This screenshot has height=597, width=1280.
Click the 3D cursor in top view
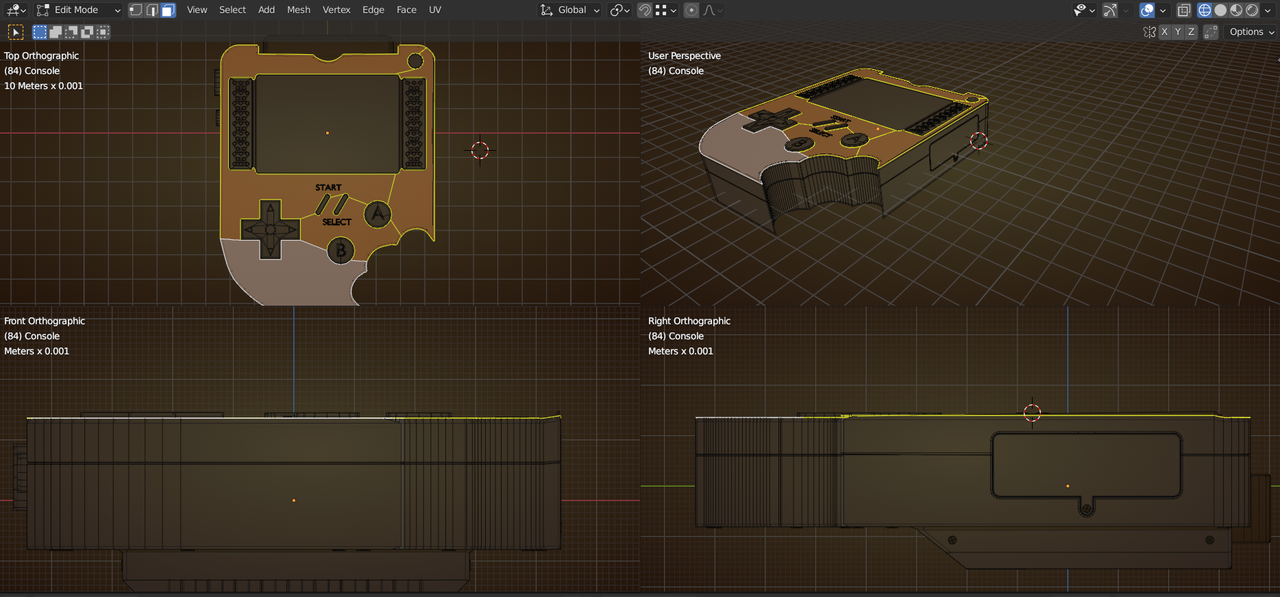coord(480,150)
